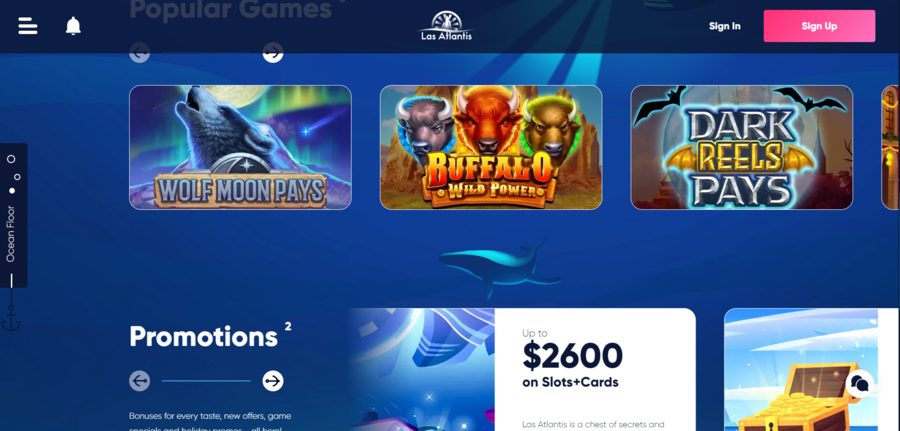
Task: Go to next Popular Games slide
Action: coord(273,53)
